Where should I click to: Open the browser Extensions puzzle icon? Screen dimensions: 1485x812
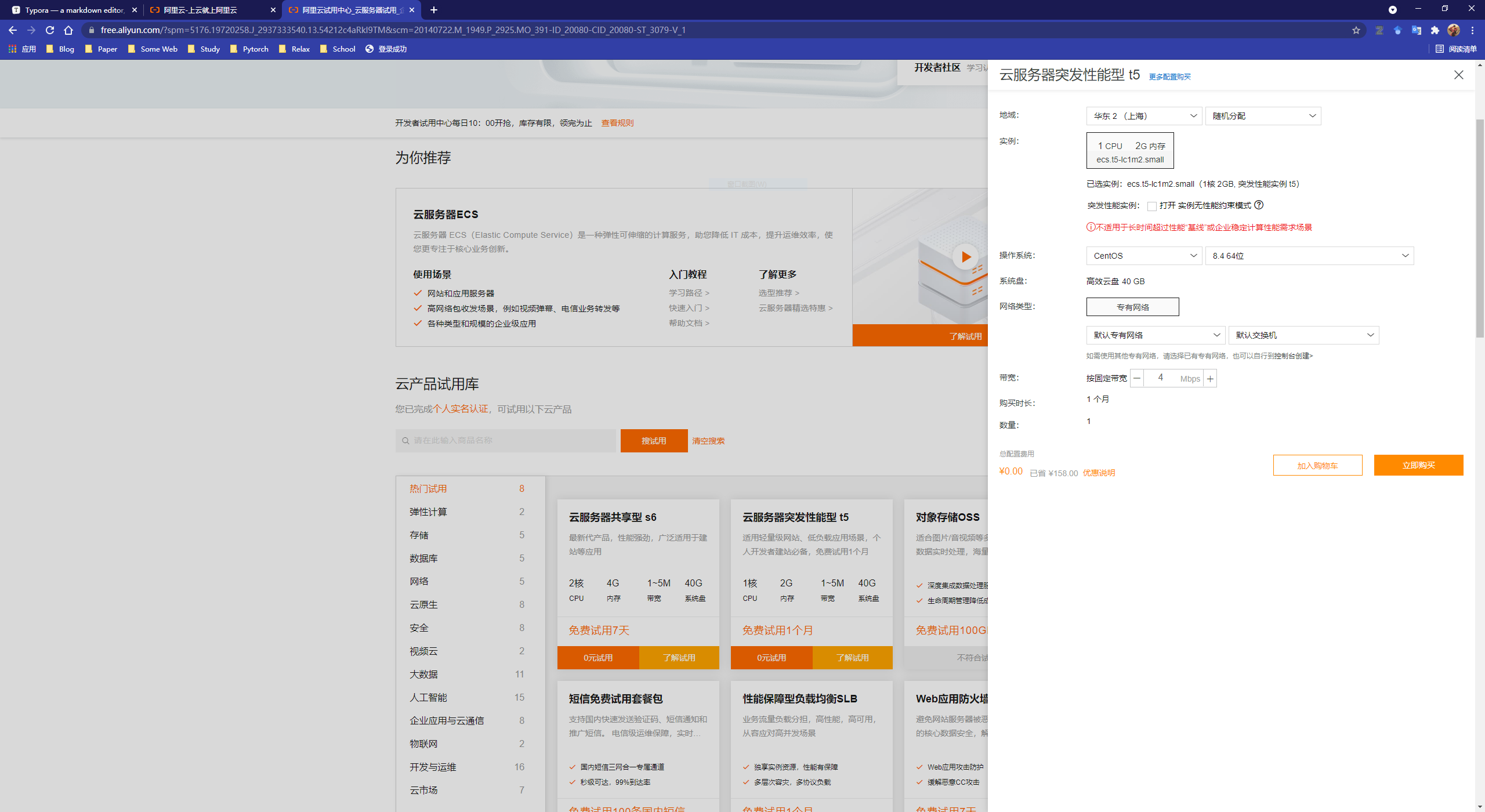click(x=1435, y=30)
